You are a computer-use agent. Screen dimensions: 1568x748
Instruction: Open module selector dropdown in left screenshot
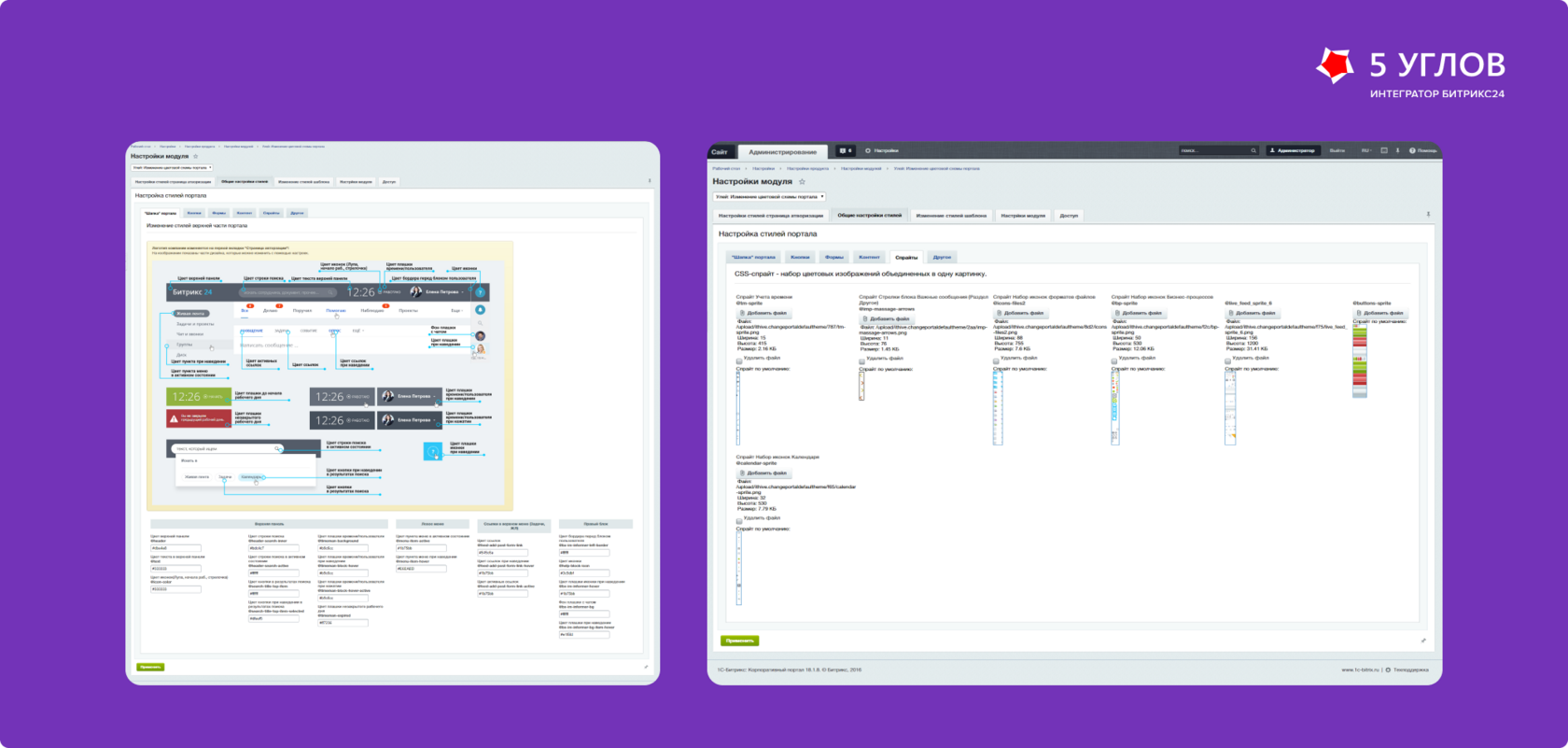[x=172, y=167]
